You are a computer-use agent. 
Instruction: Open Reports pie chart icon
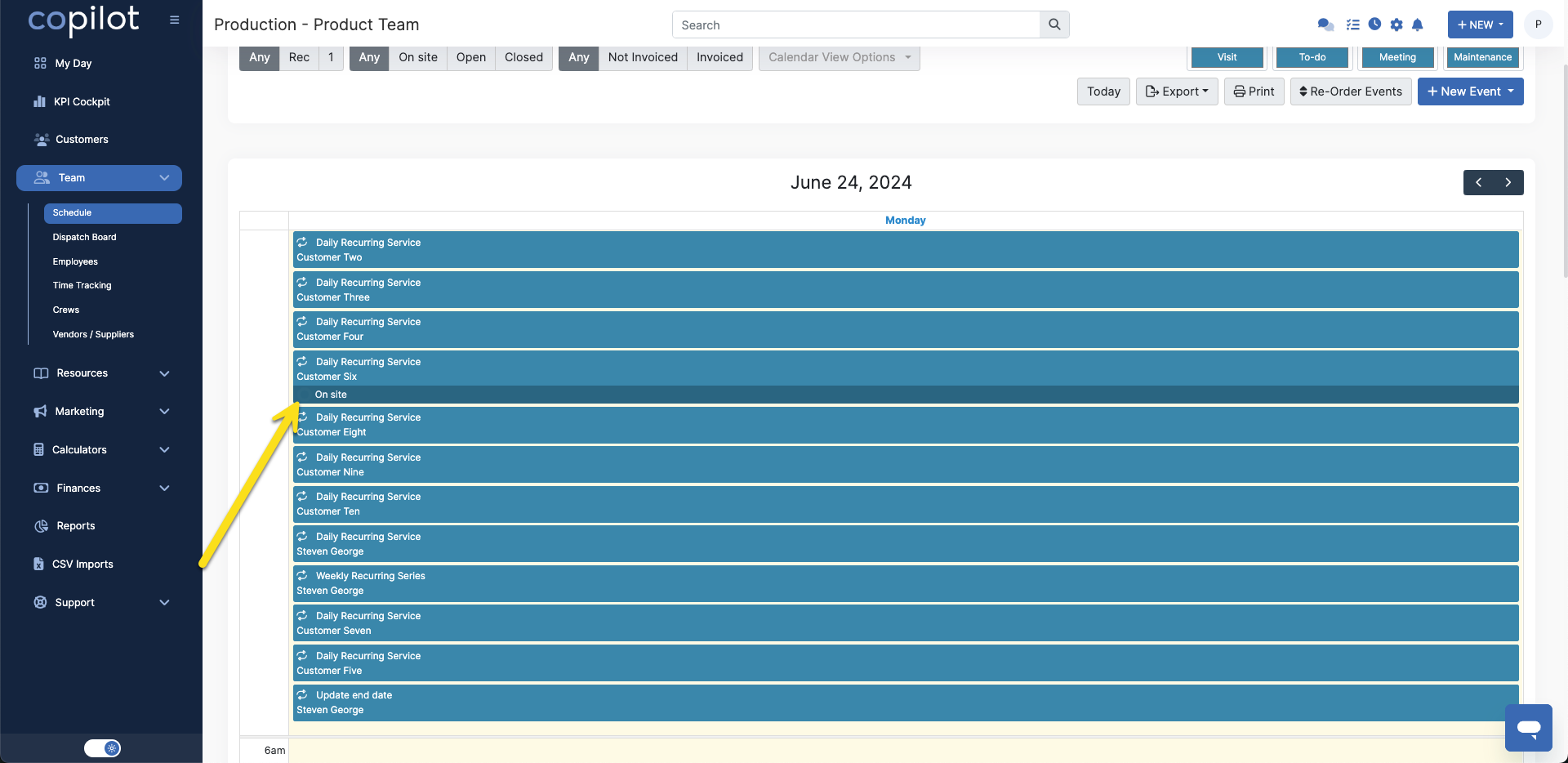(x=41, y=526)
